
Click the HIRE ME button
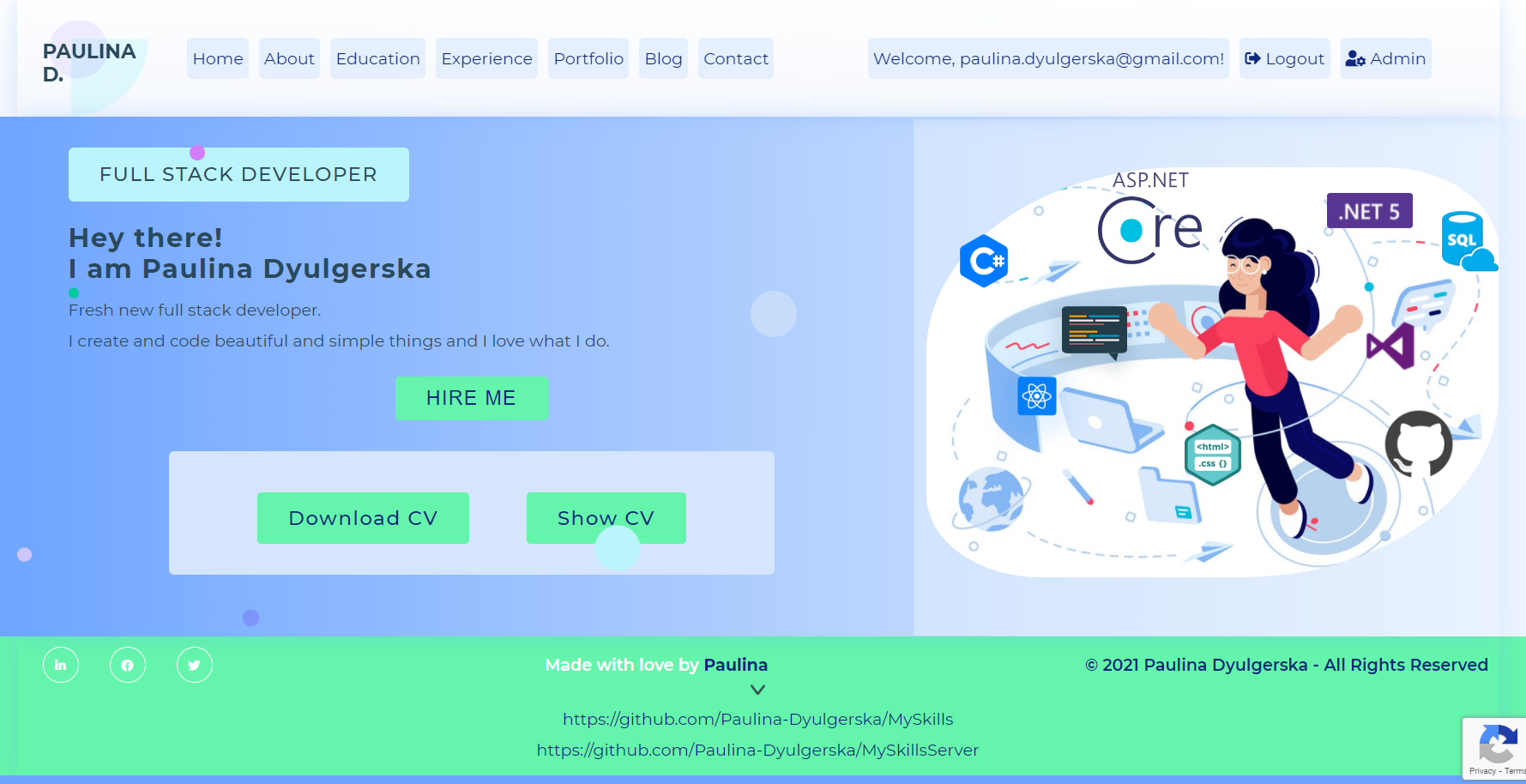(x=471, y=398)
